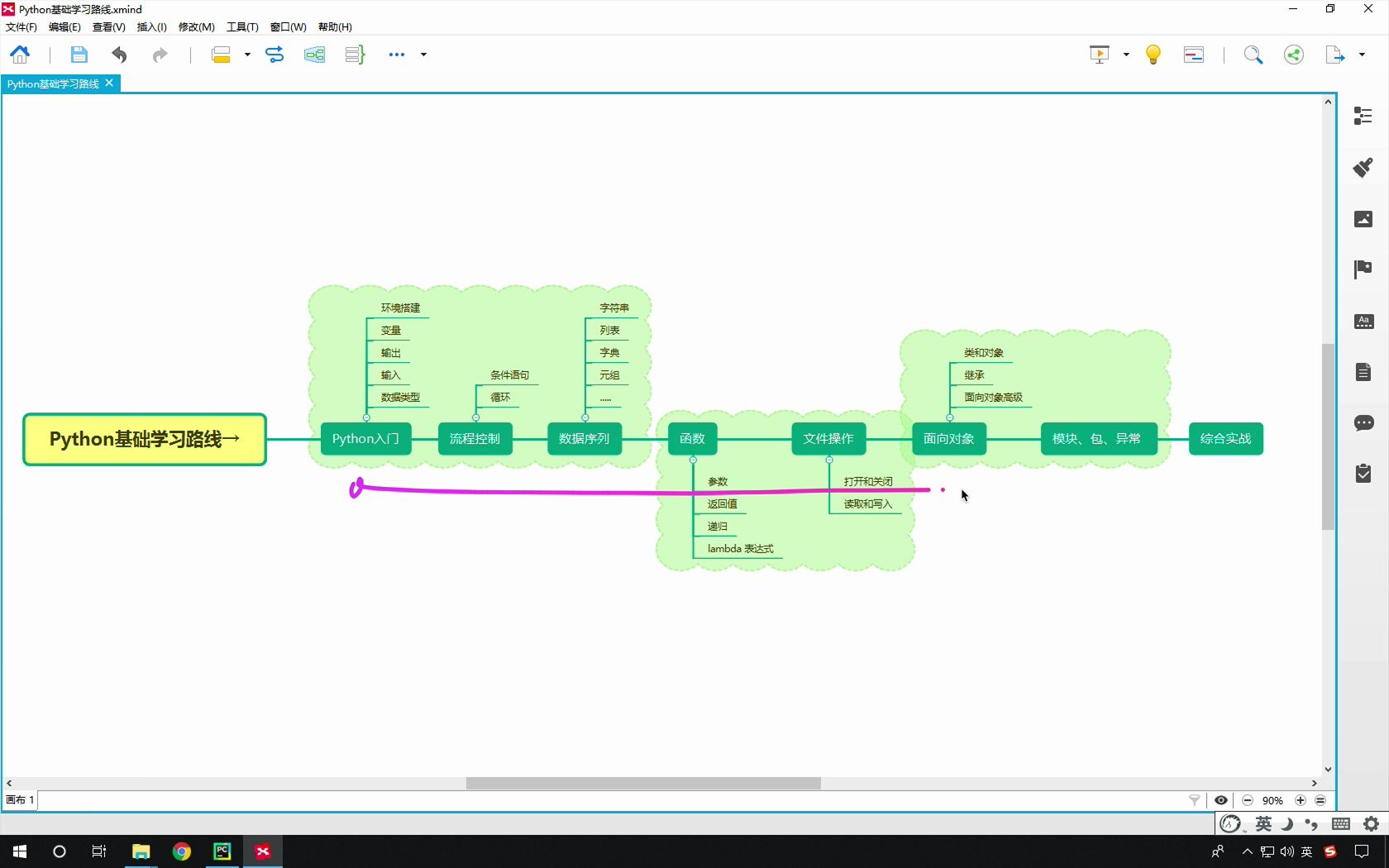Collapse the 面向对象 subtopics circle
The image size is (1389, 868).
949,417
